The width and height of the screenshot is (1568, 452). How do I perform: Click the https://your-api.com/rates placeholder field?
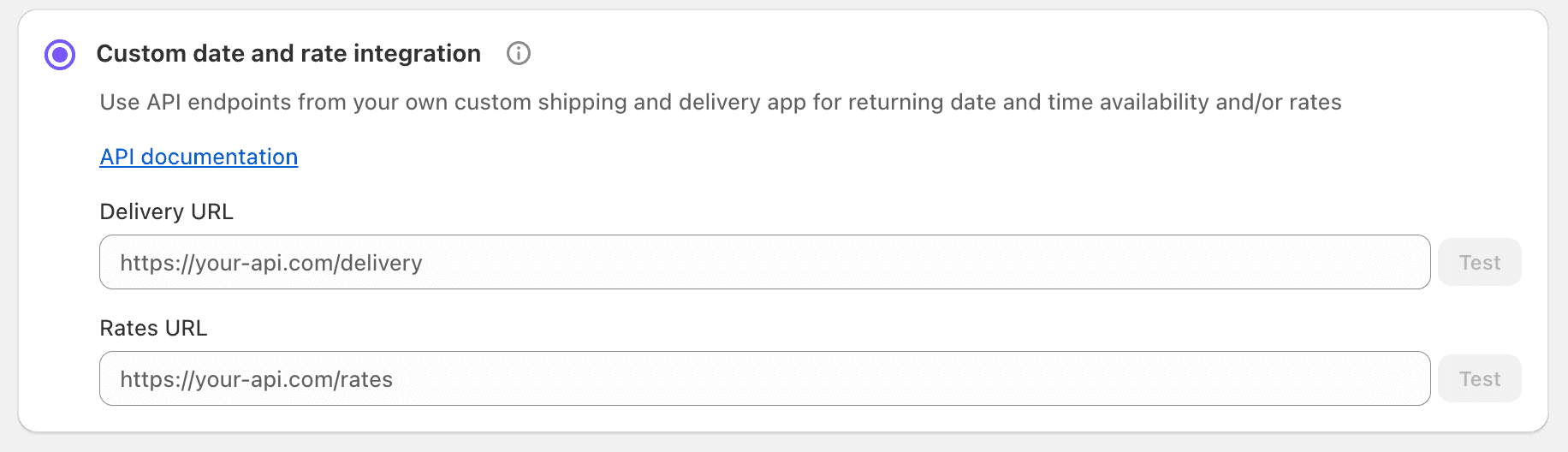pos(764,378)
